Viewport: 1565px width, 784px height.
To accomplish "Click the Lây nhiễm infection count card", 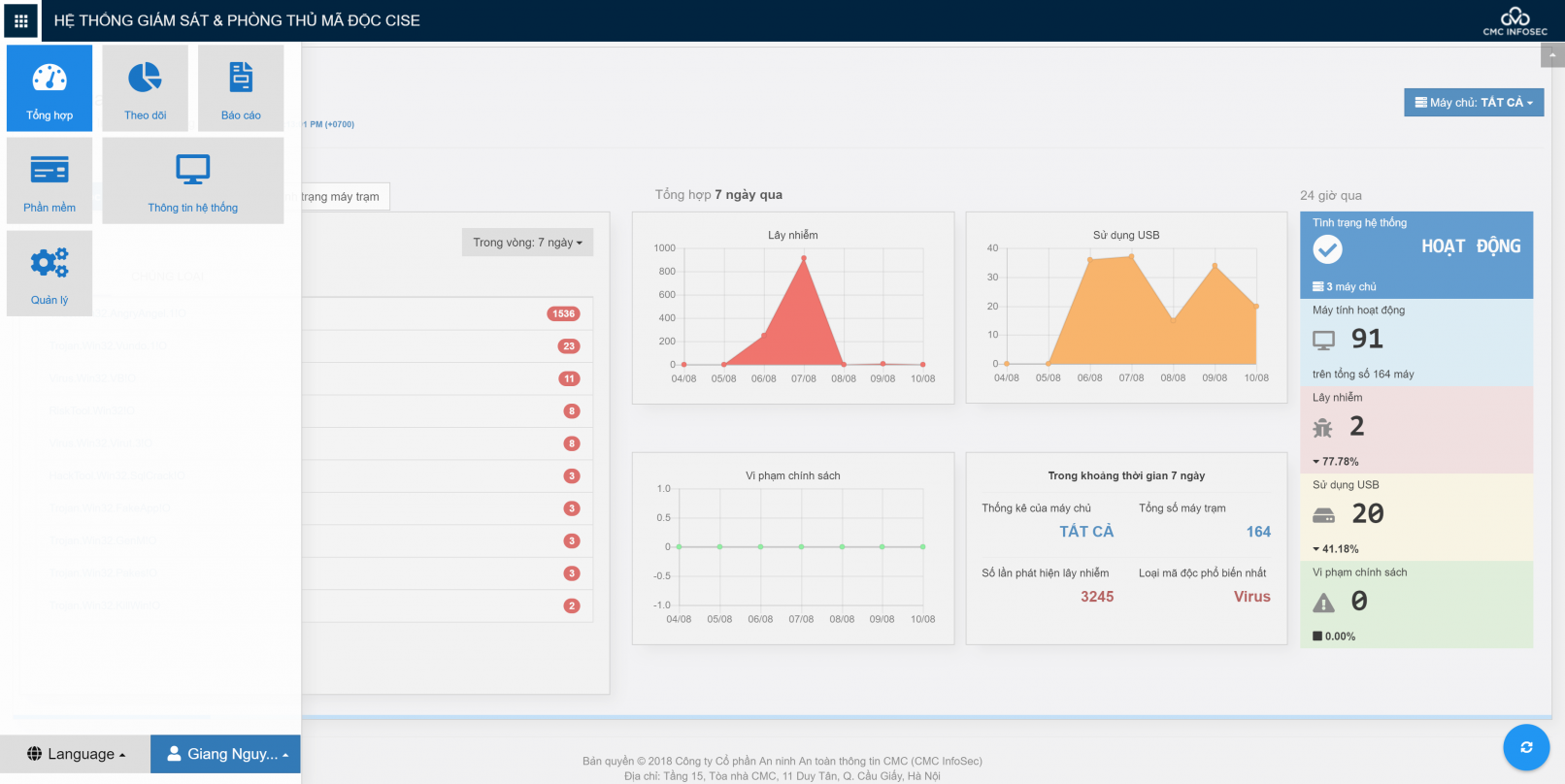I will [1415, 429].
